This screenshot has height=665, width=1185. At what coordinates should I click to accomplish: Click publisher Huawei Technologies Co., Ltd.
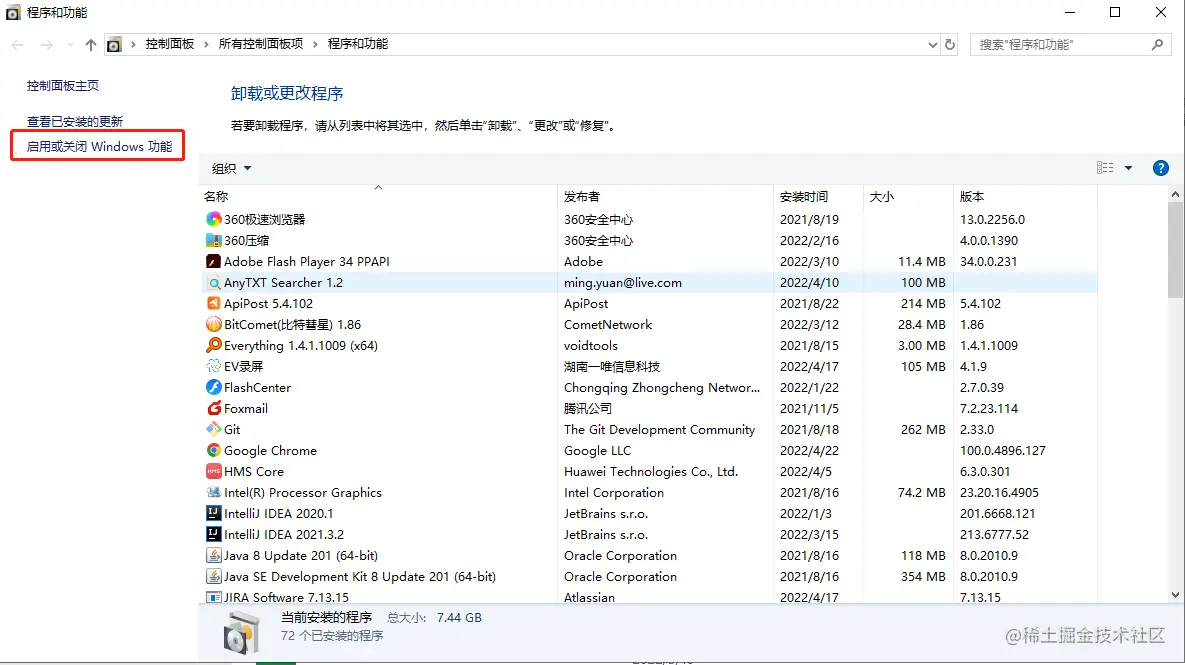click(x=651, y=472)
